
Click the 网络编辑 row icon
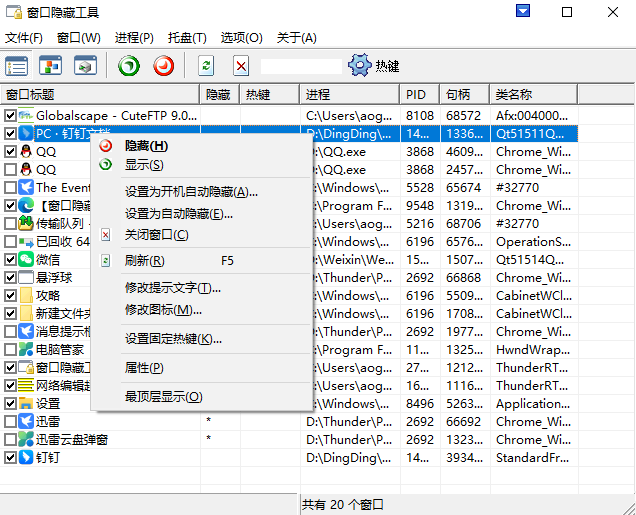click(x=26, y=385)
